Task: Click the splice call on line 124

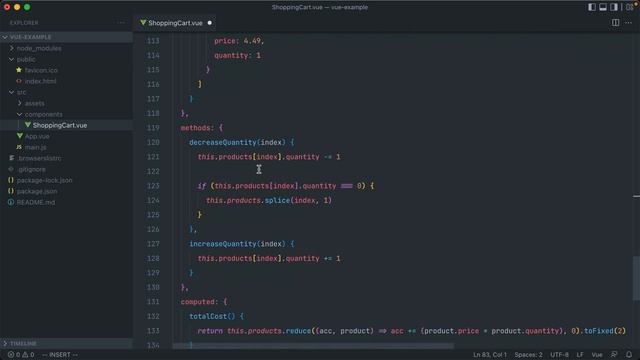Action: 277,200
